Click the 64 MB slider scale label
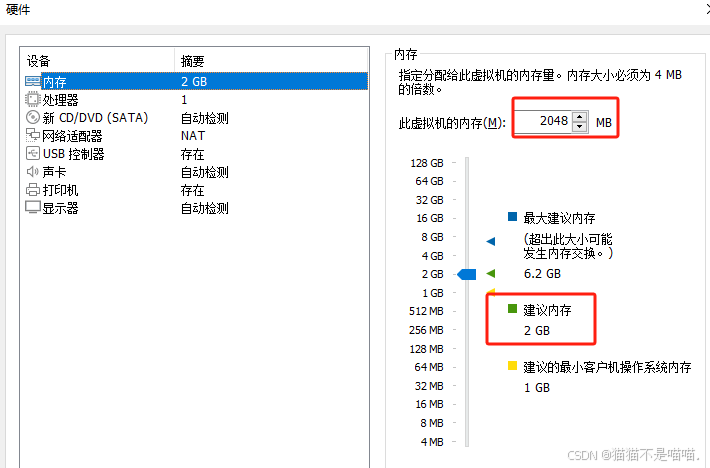Viewport: 710px width, 468px height. [x=429, y=367]
